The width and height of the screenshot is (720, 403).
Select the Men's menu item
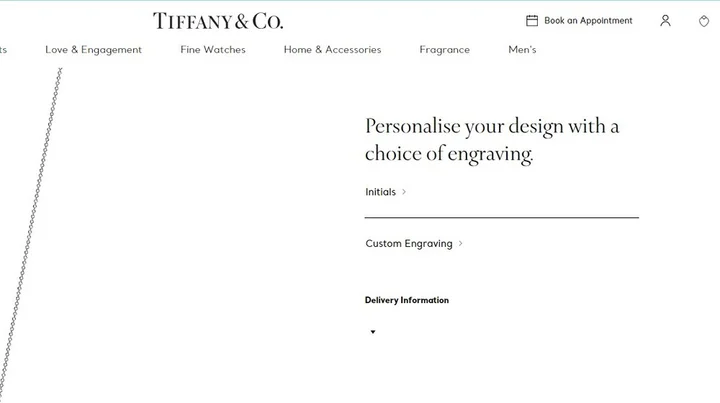[x=522, y=50]
